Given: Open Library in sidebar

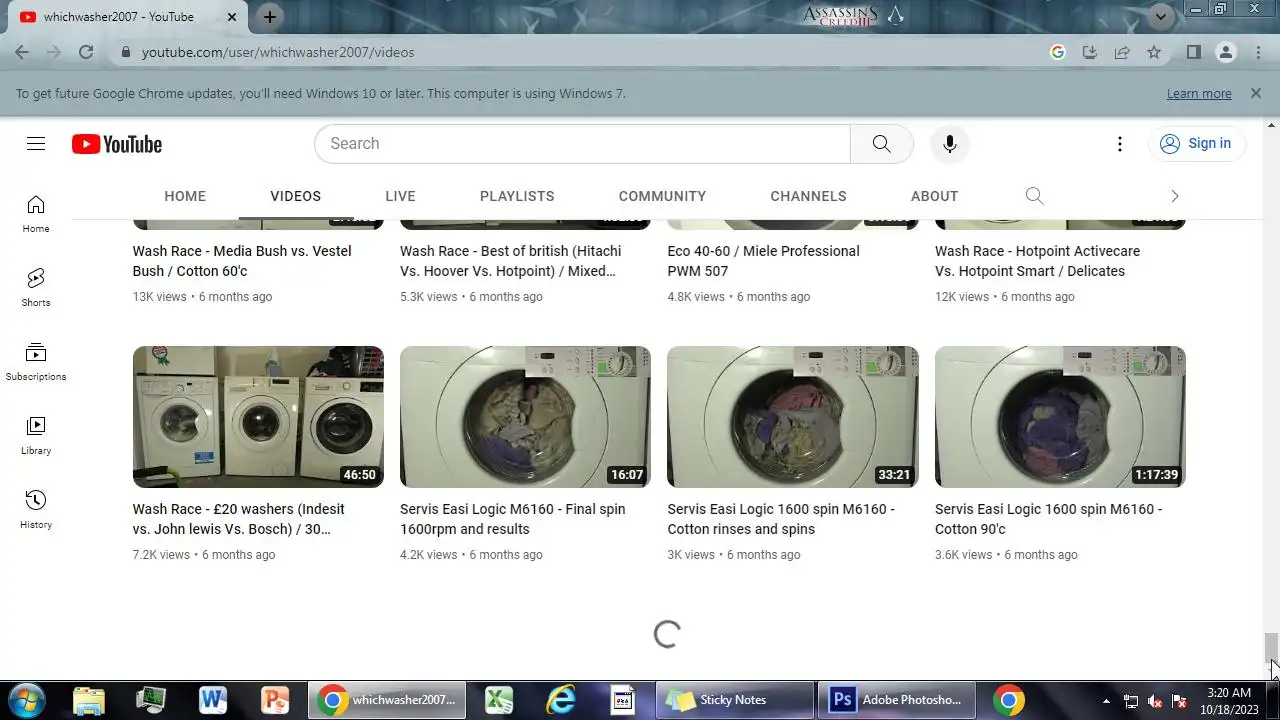Looking at the screenshot, I should pyautogui.click(x=36, y=436).
